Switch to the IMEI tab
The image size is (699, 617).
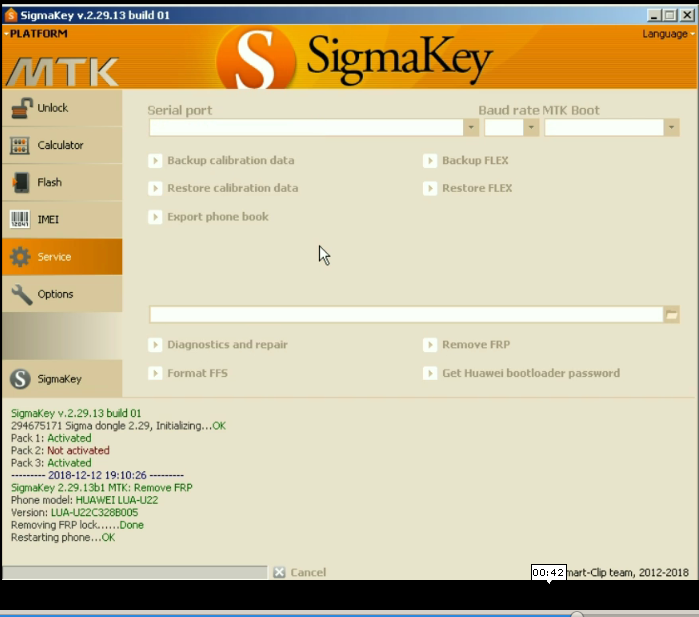(x=62, y=219)
